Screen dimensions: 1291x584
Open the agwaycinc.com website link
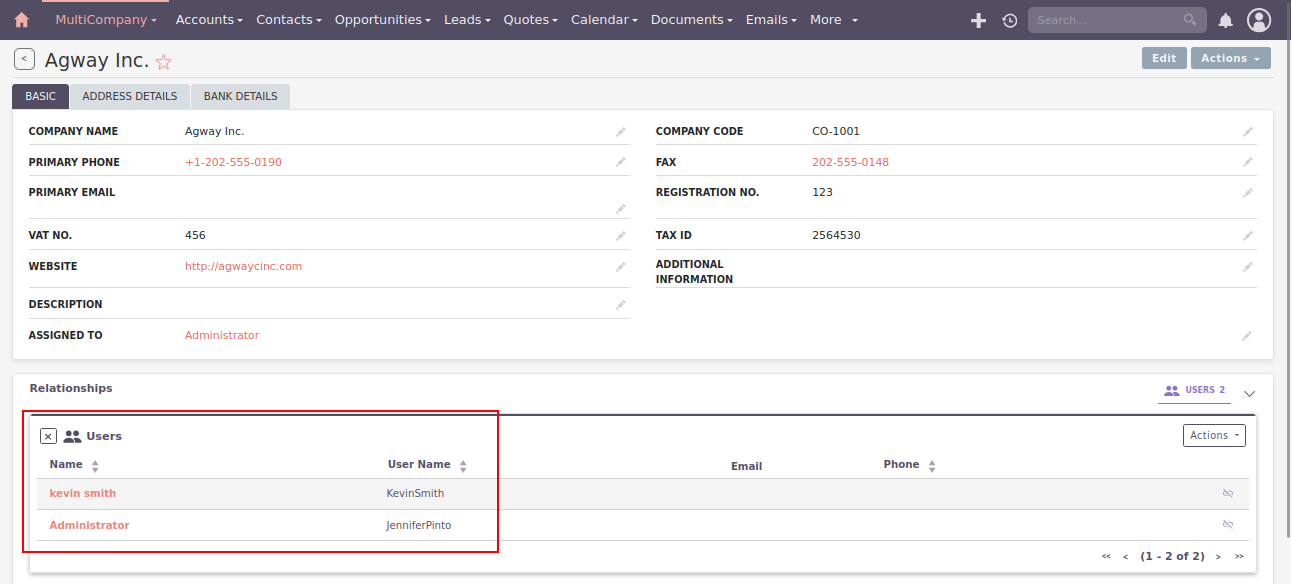[243, 267]
